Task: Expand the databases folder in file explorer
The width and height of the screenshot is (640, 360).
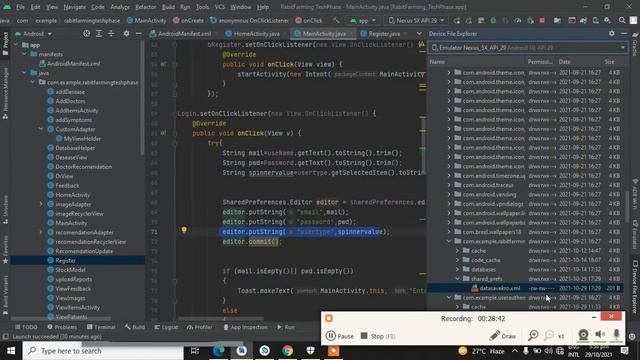Action: pos(458,269)
